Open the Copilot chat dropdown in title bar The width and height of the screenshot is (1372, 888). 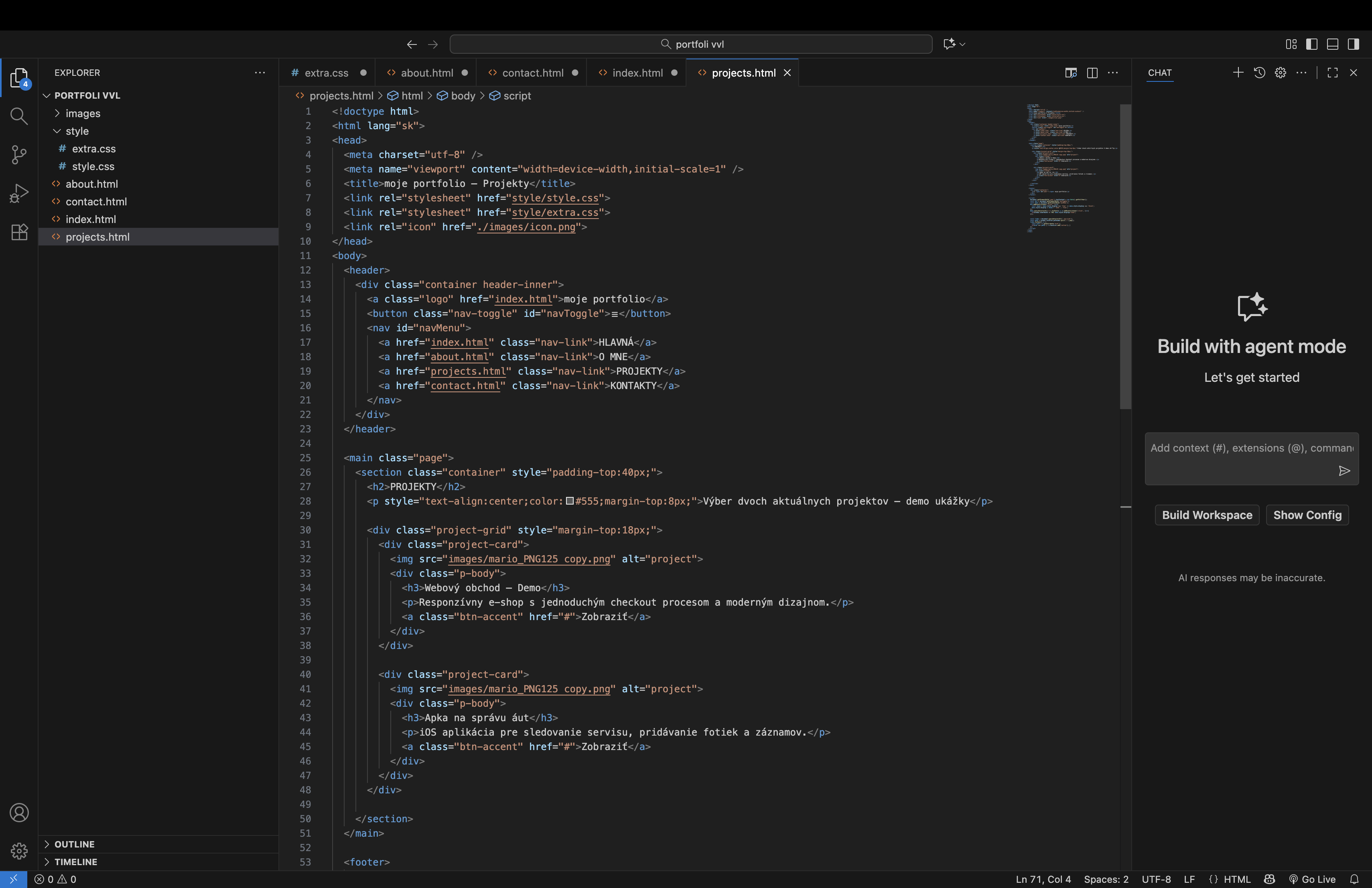[962, 45]
